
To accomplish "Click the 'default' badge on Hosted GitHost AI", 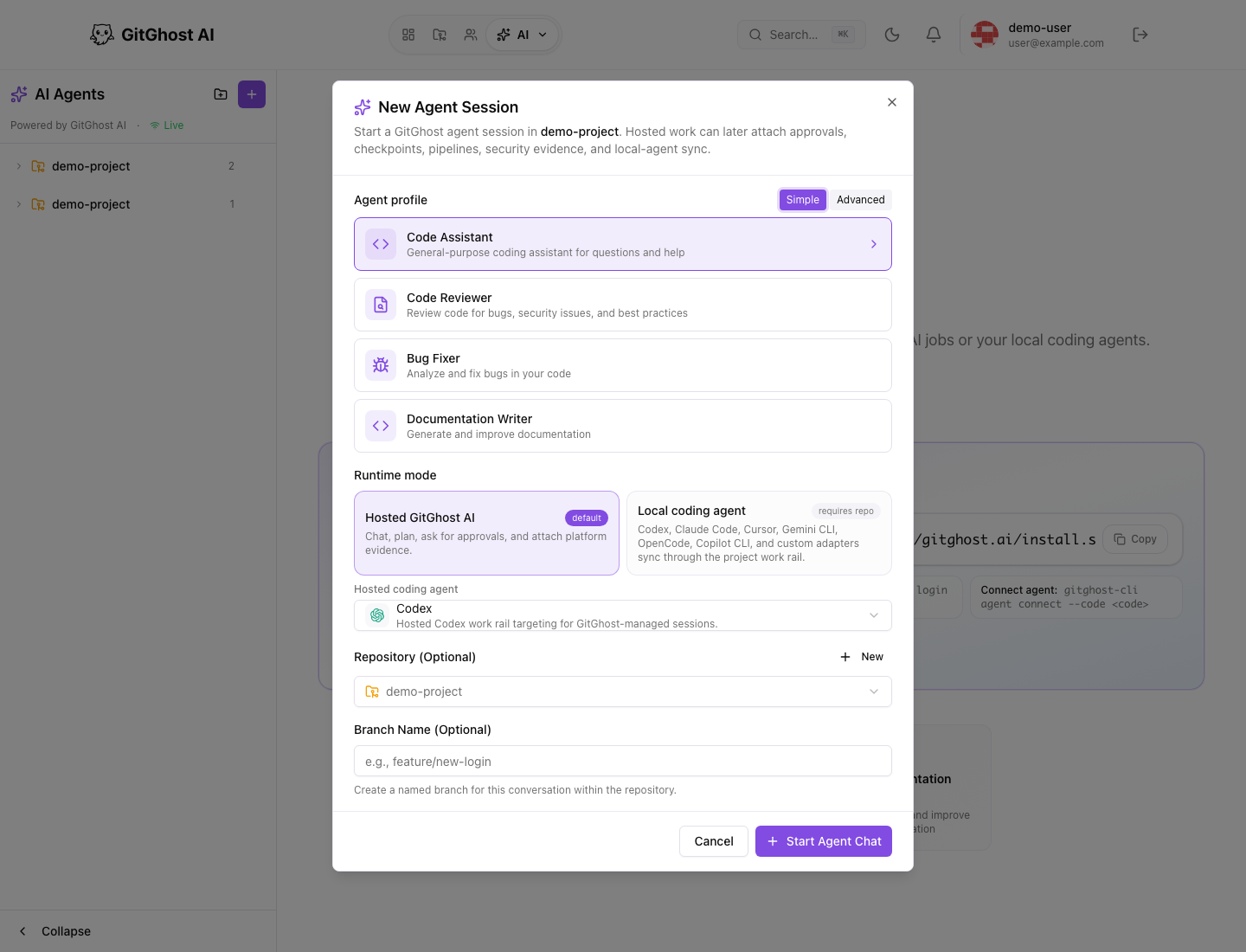I will tap(587, 518).
